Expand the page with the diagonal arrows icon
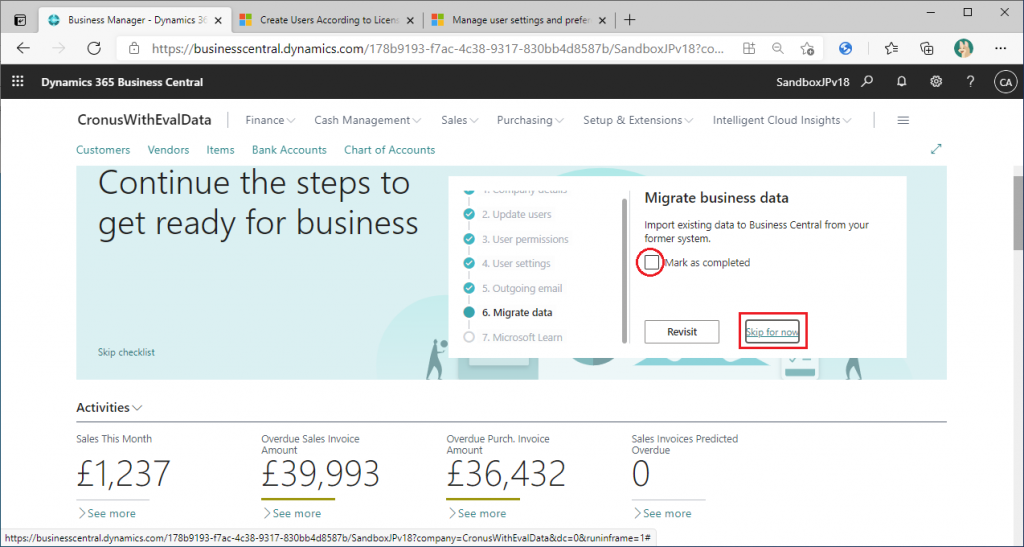 tap(936, 149)
